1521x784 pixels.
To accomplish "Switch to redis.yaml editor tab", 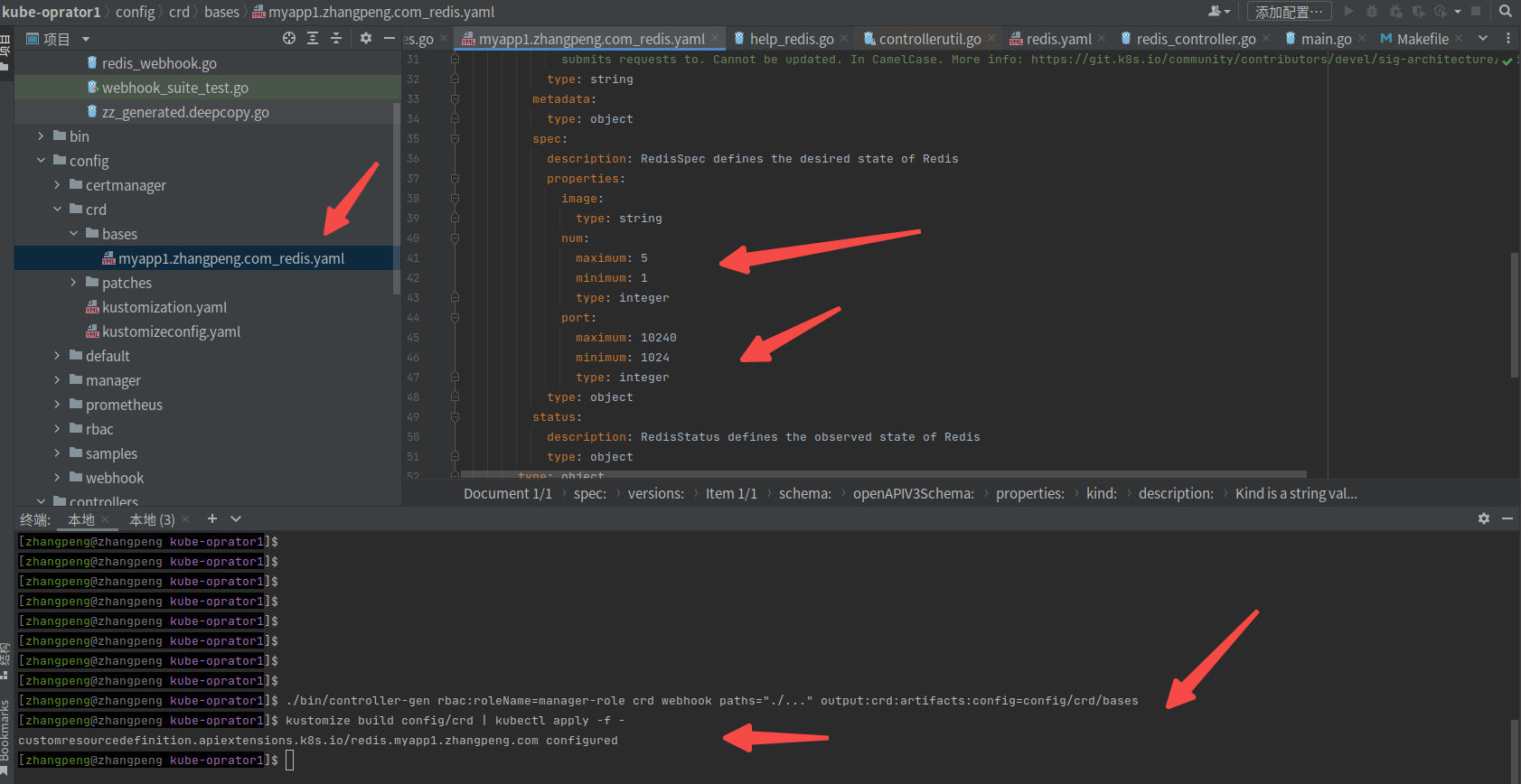I will [x=1057, y=39].
